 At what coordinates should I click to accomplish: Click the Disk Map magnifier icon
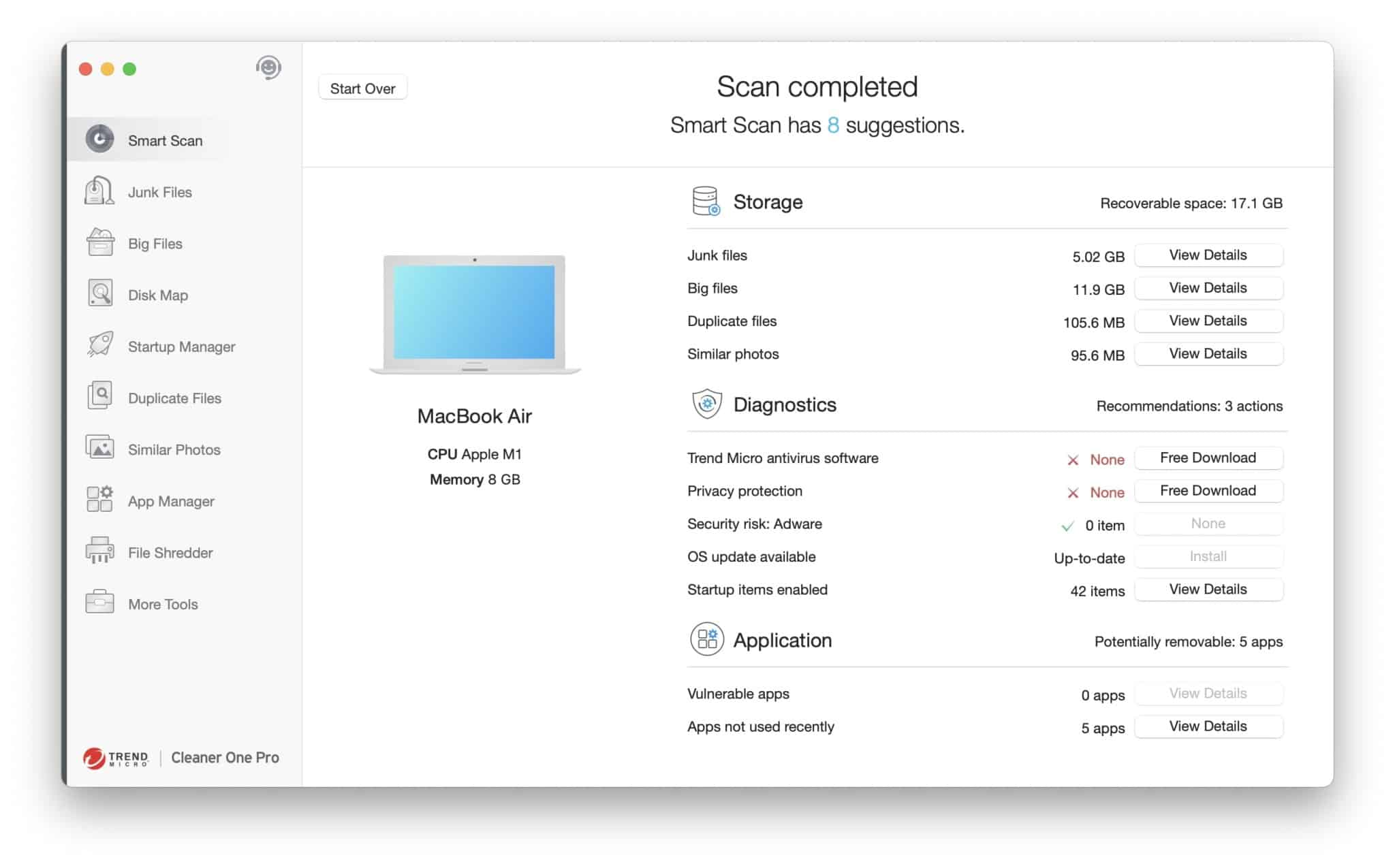100,294
